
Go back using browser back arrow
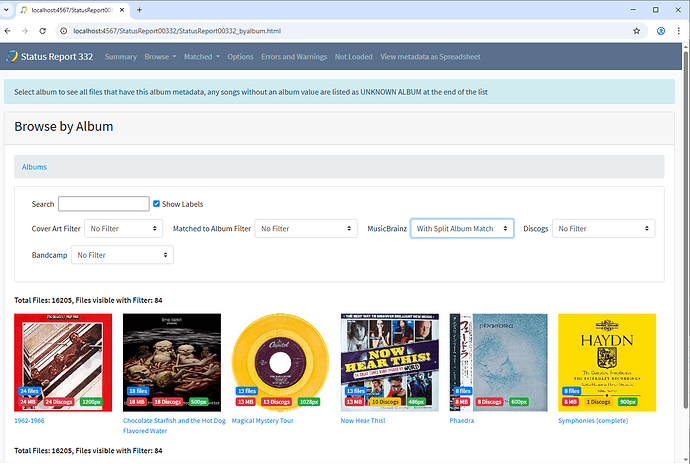point(7,31)
